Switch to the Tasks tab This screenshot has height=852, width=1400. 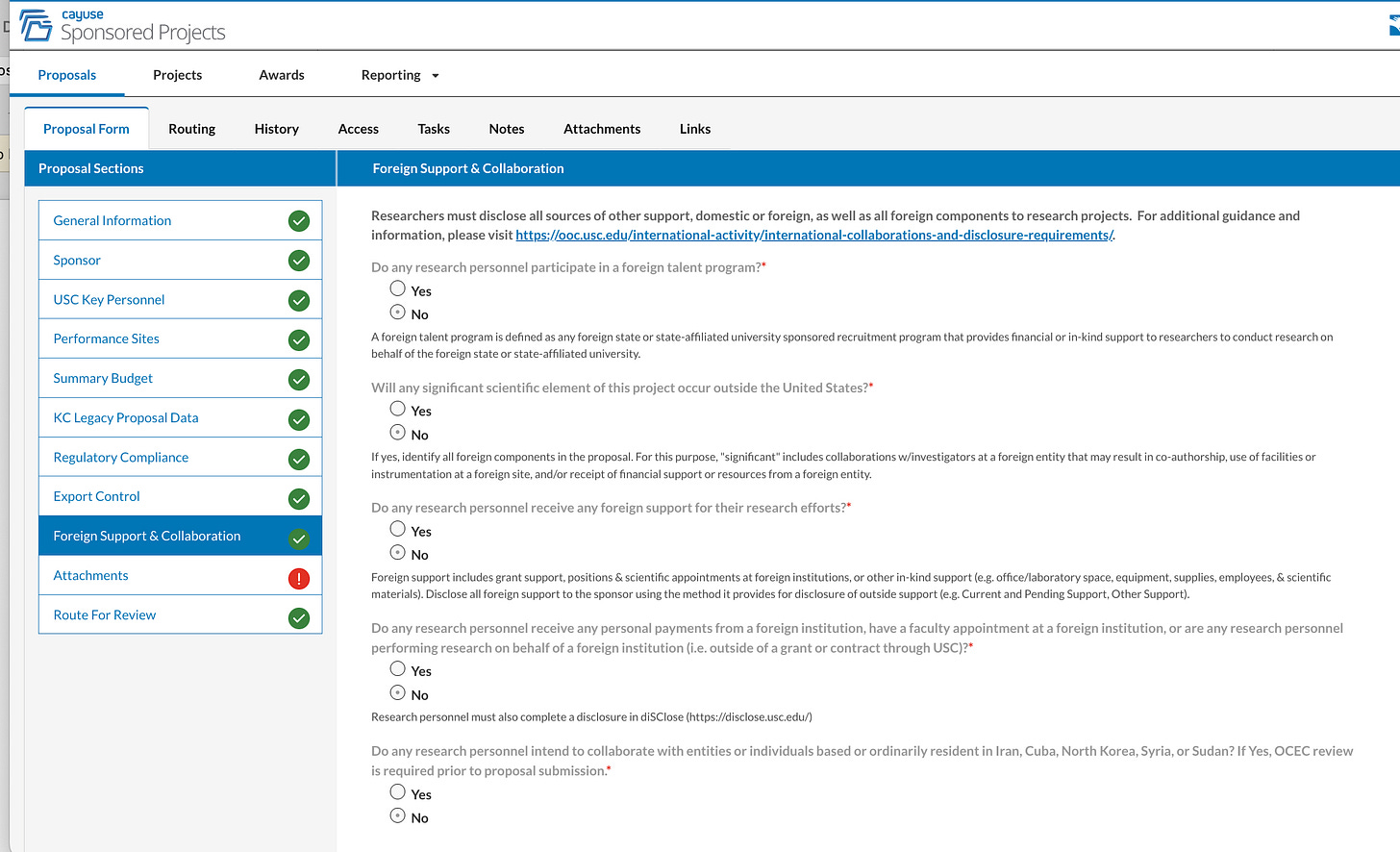[x=434, y=129]
